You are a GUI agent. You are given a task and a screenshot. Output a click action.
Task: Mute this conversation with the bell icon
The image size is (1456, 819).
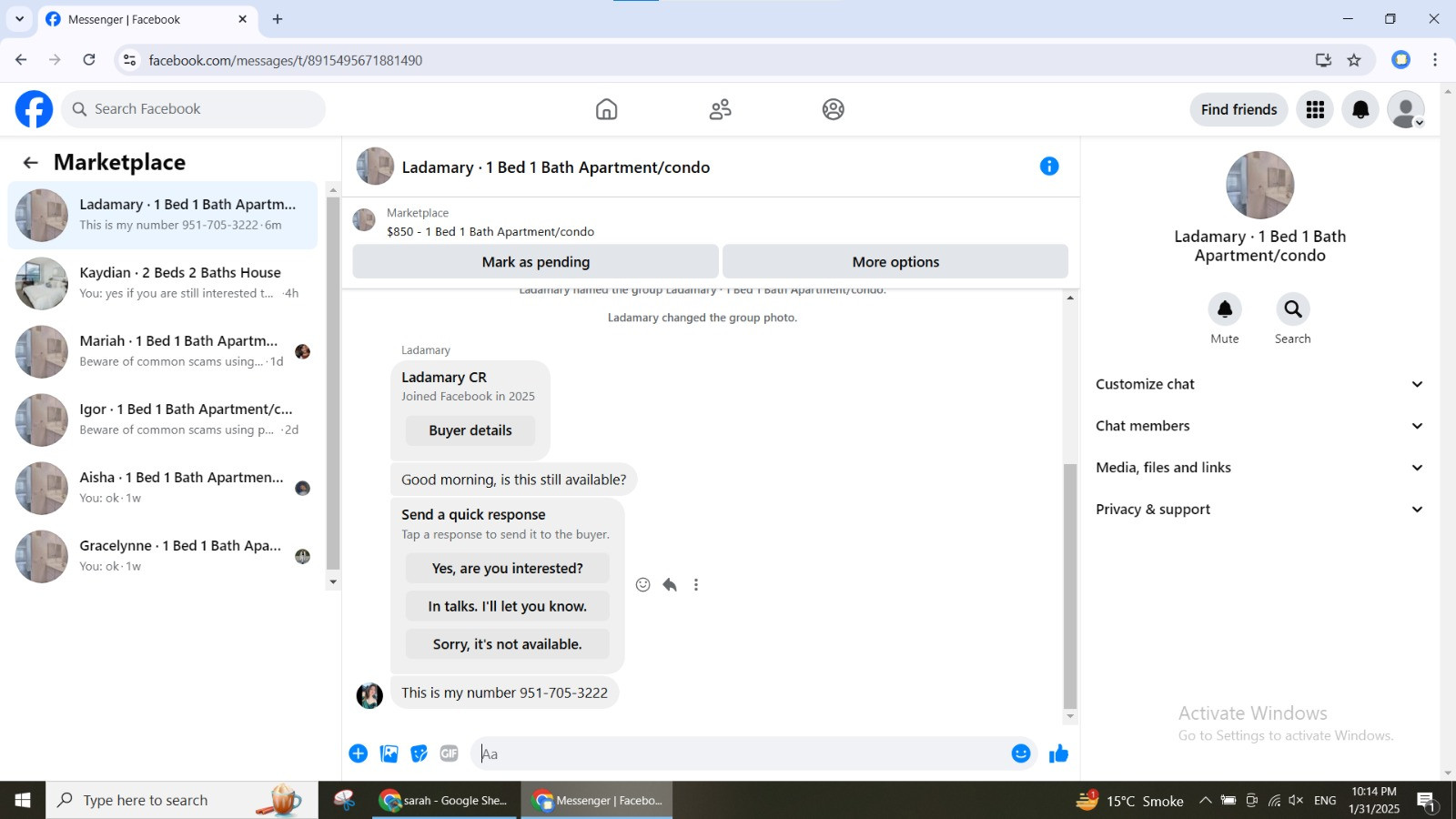click(1225, 309)
